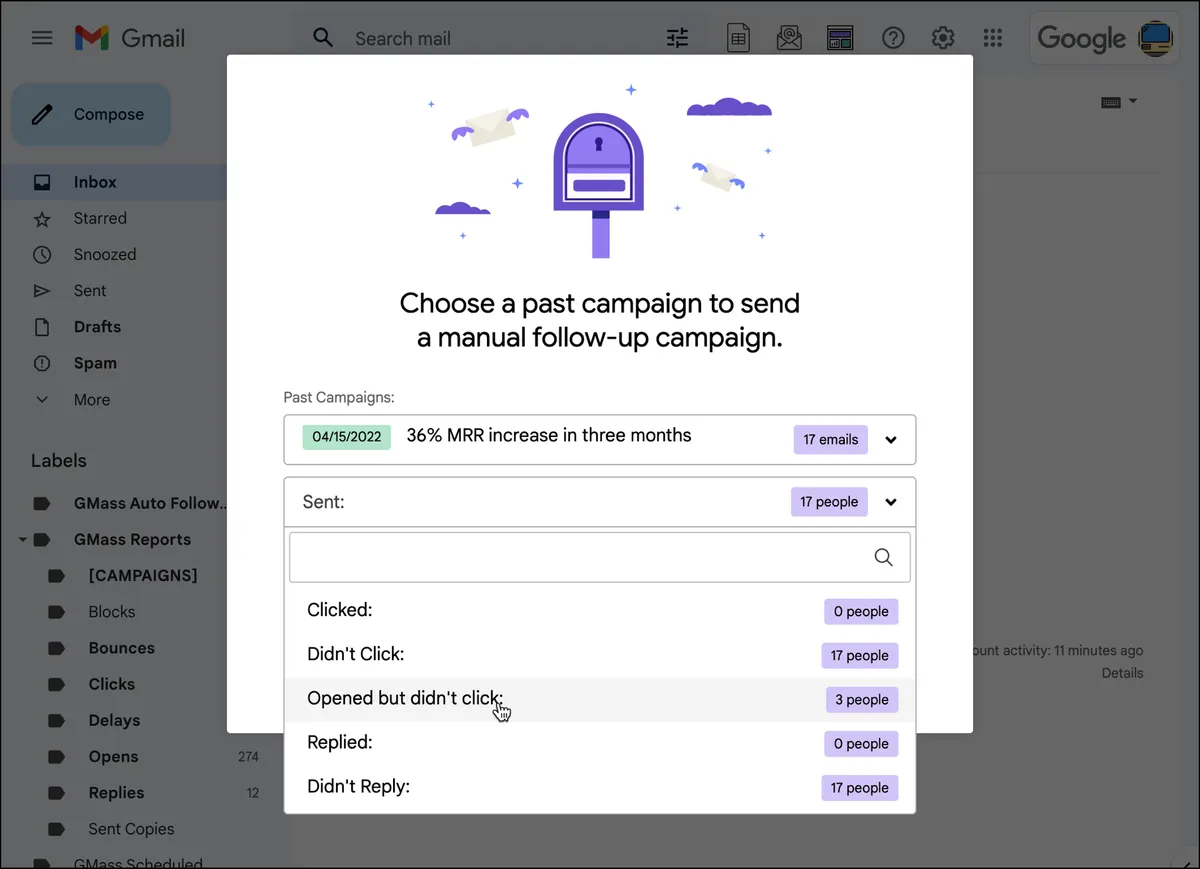Viewport: 1200px width, 869px height.
Task: Collapse the Sent recipients dropdown chevron
Action: coord(891,502)
